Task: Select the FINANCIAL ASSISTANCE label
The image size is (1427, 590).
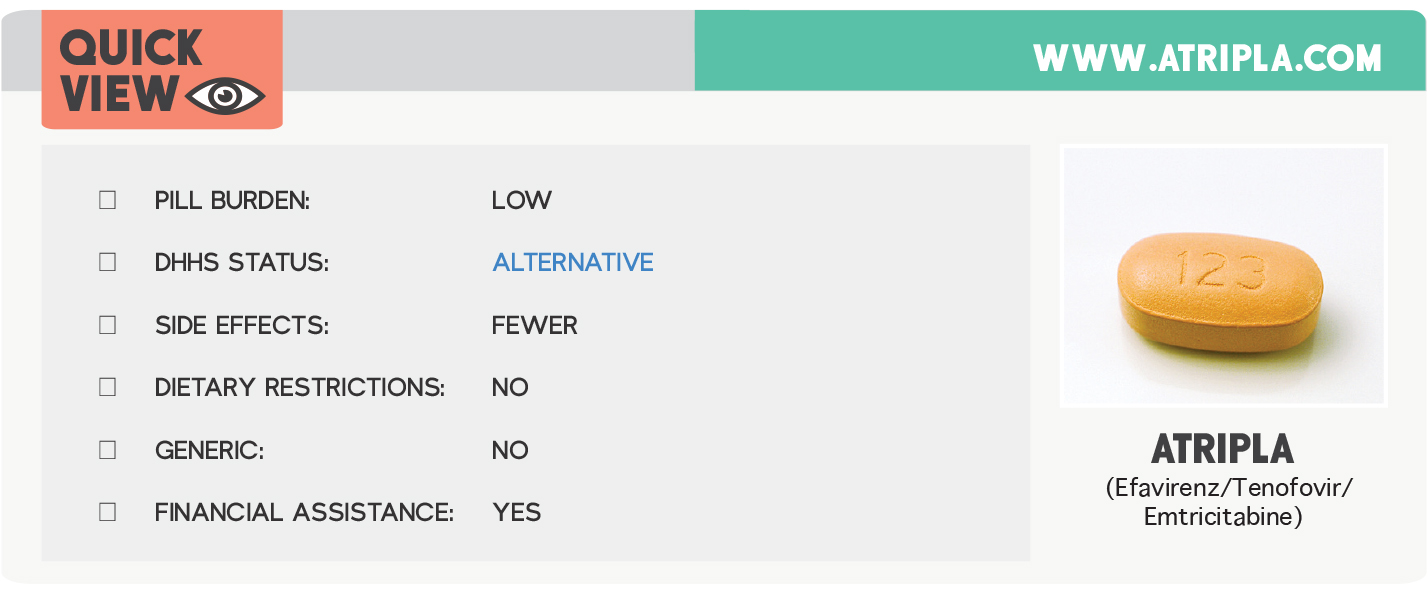Action: [x=304, y=513]
